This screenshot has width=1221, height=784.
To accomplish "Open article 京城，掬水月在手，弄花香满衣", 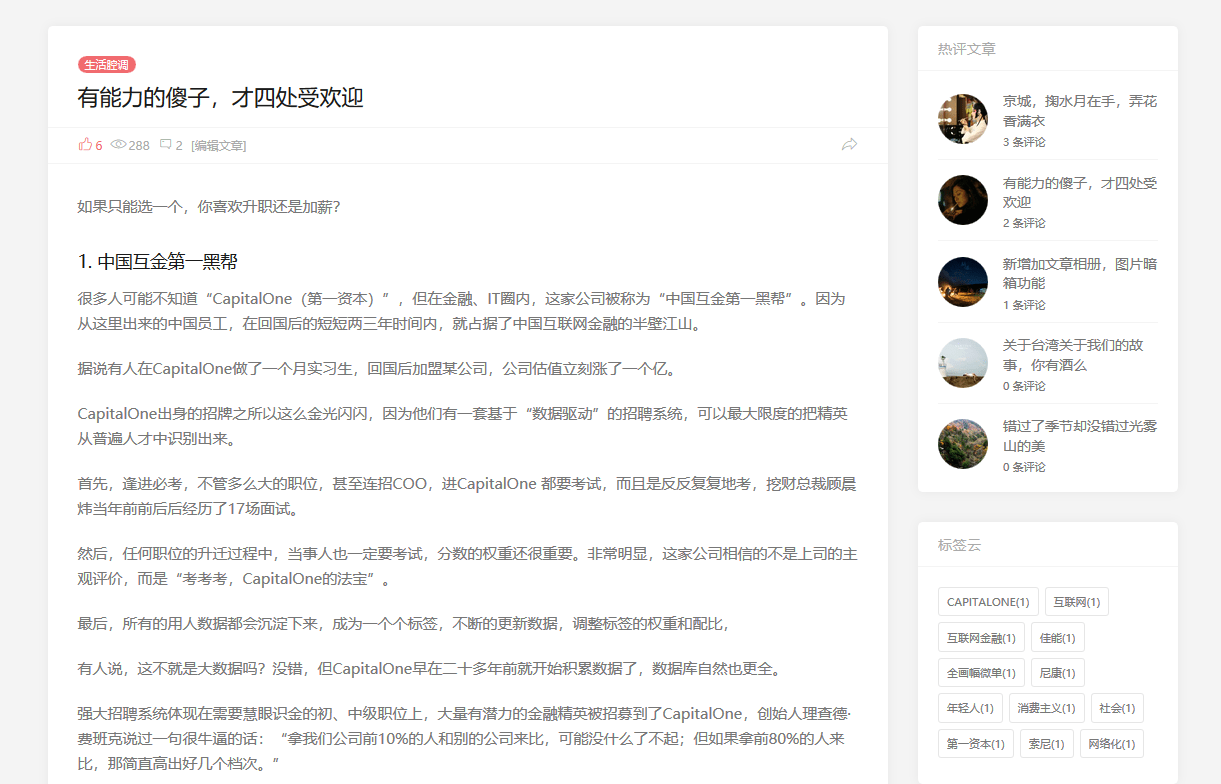I will pyautogui.click(x=1079, y=110).
